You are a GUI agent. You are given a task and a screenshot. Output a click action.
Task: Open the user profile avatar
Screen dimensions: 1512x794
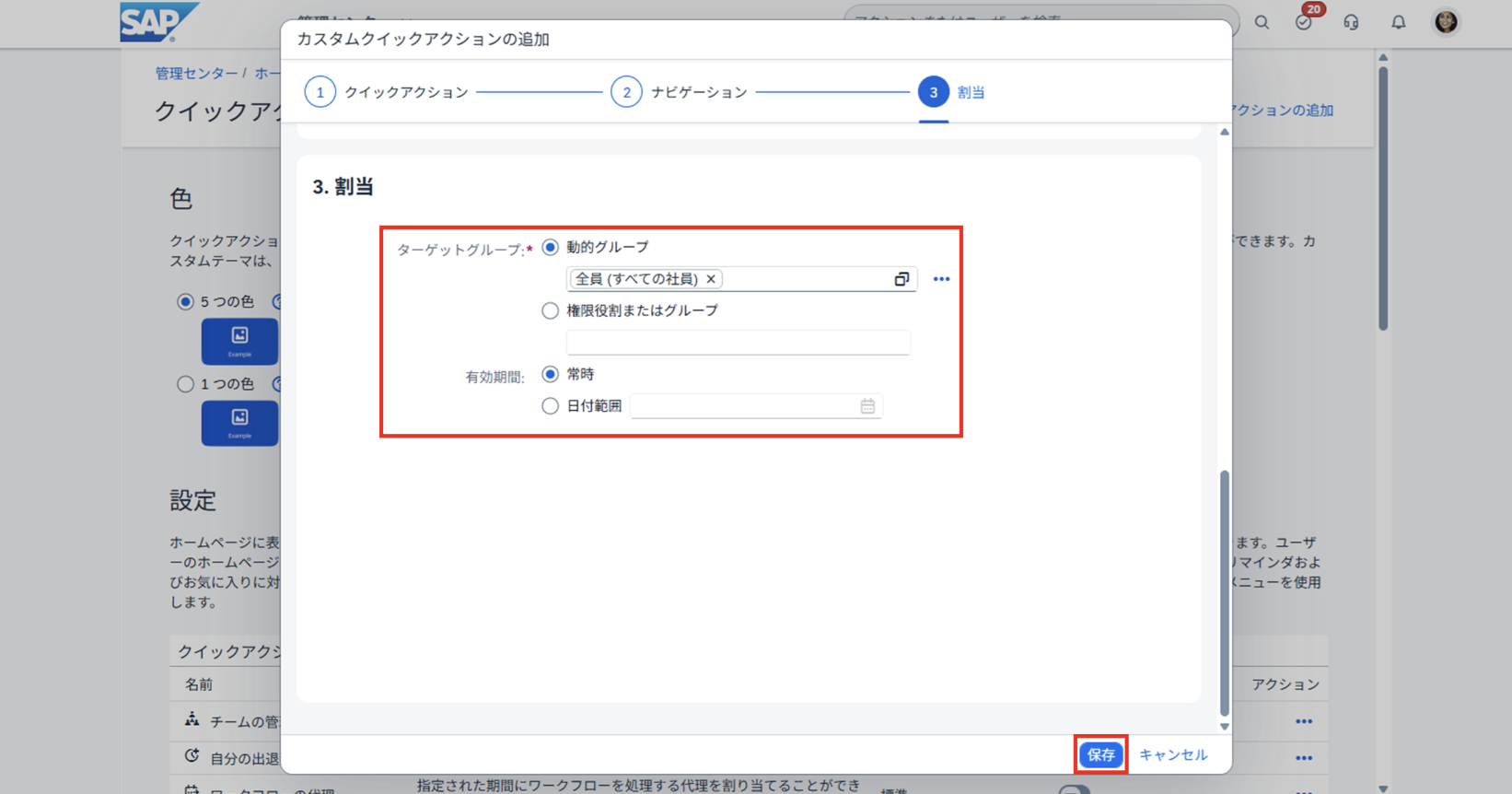[x=1446, y=22]
